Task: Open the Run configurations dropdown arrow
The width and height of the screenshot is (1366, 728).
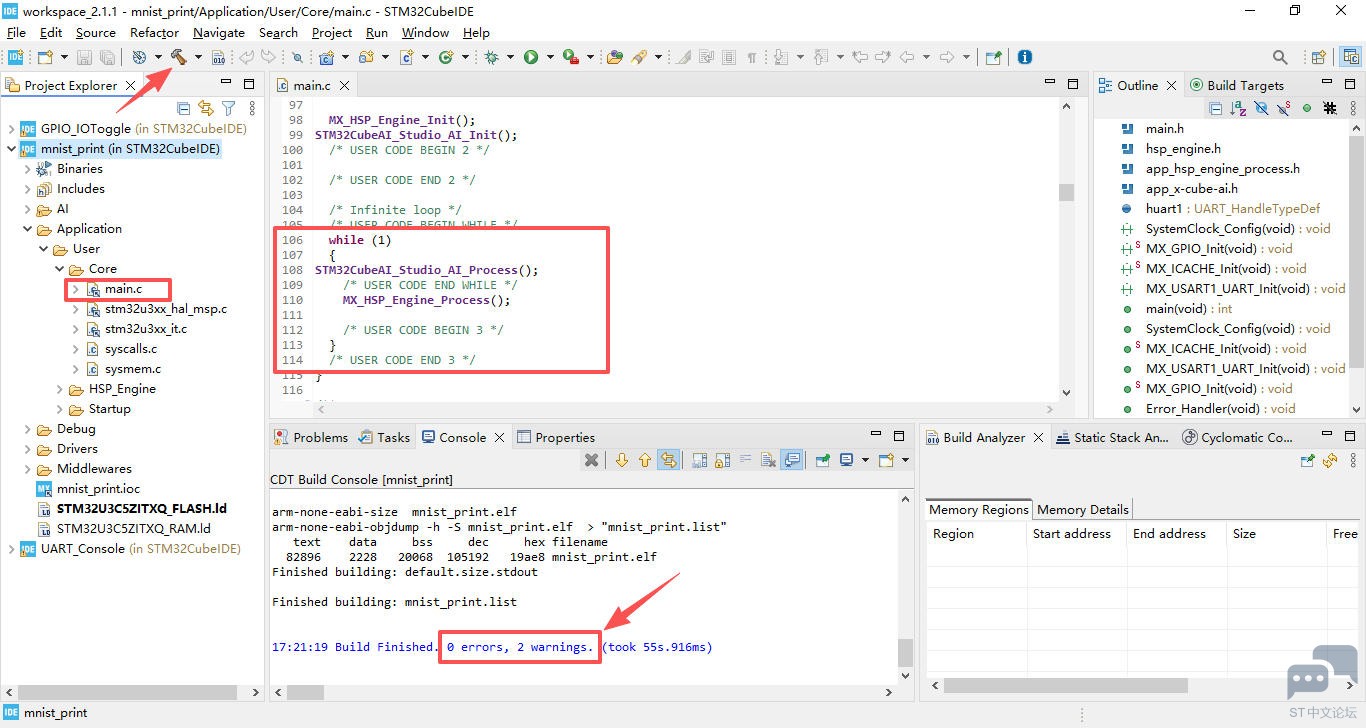Action: point(549,57)
